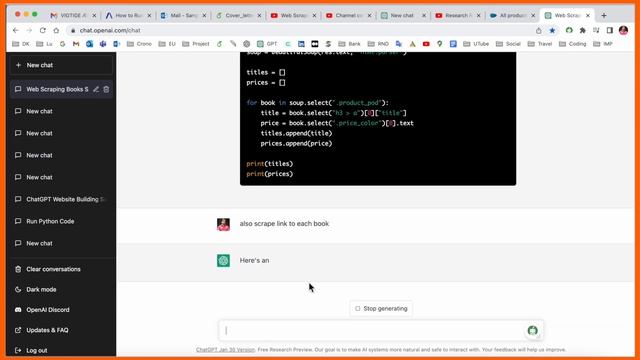Screen dimensions: 640x360
Task: Open the Crono bookmarks folder
Action: click(139, 44)
